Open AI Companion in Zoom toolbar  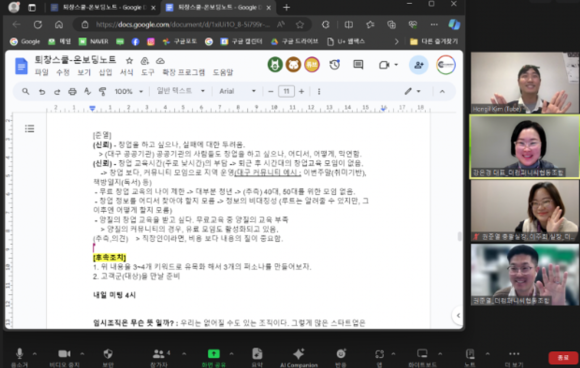coord(299,354)
